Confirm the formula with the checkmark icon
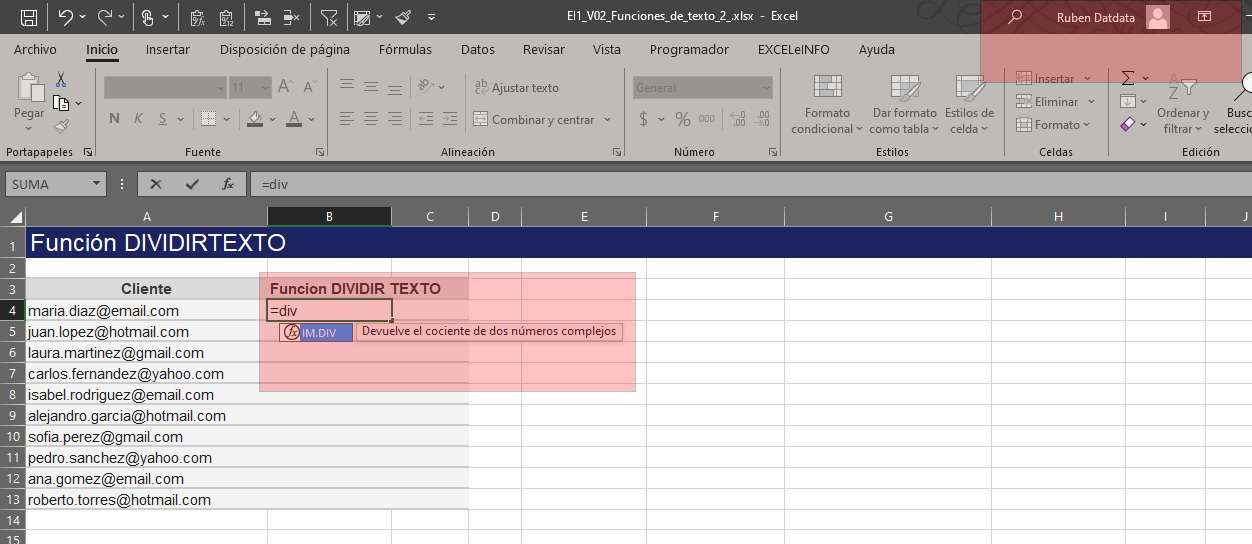 (x=191, y=184)
